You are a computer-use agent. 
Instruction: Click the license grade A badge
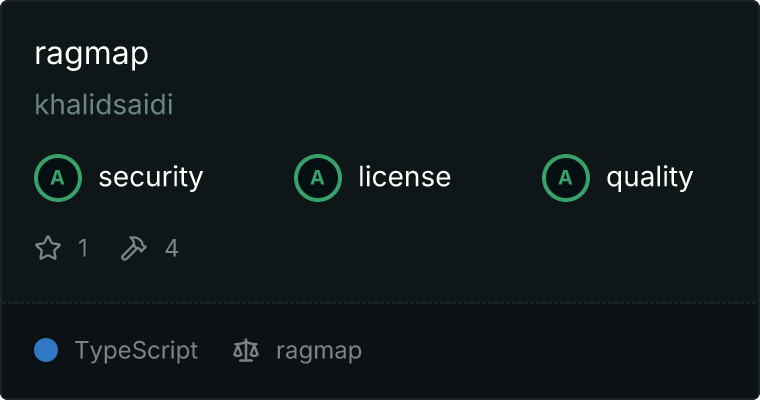317,178
